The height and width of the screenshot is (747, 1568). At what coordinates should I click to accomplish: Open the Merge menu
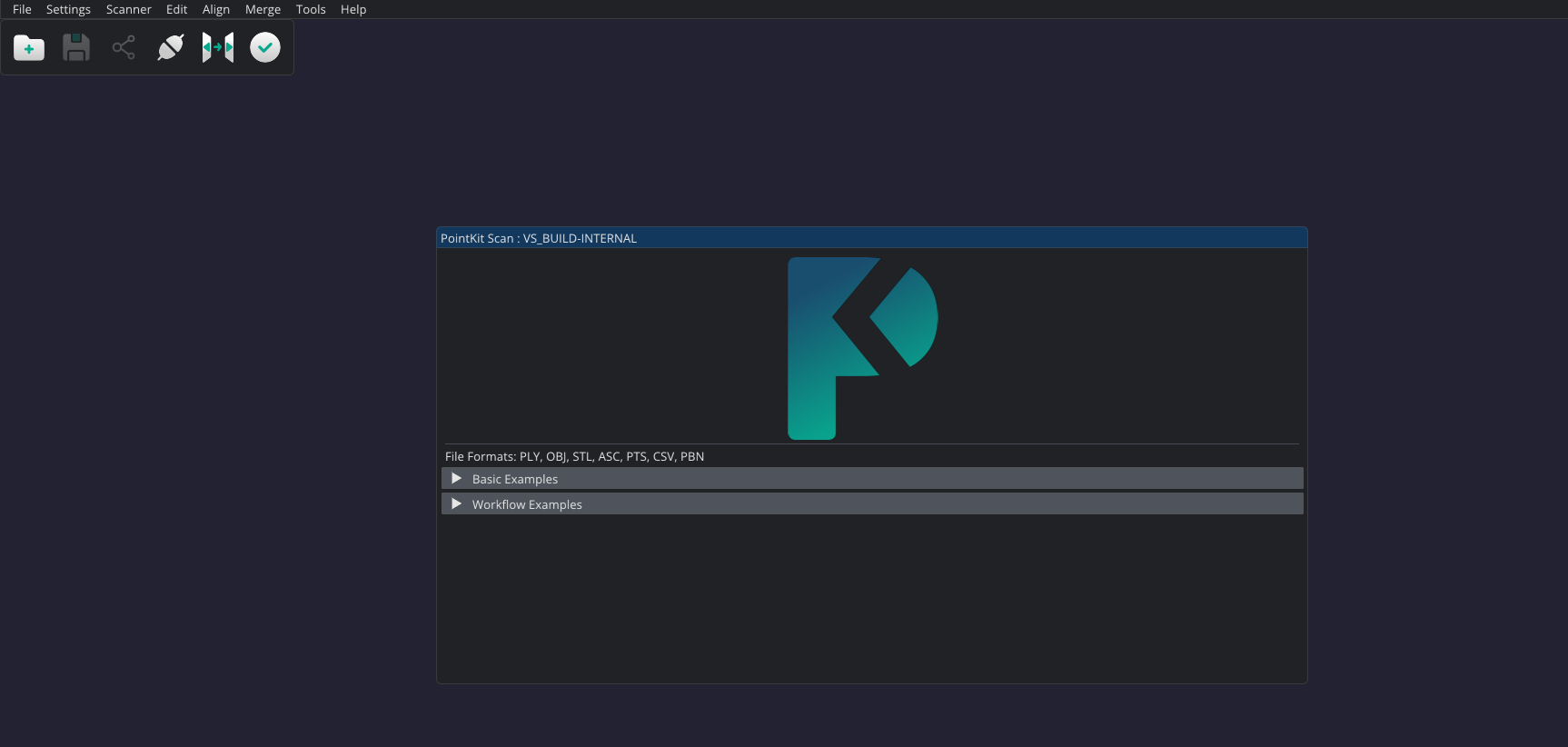[x=263, y=9]
